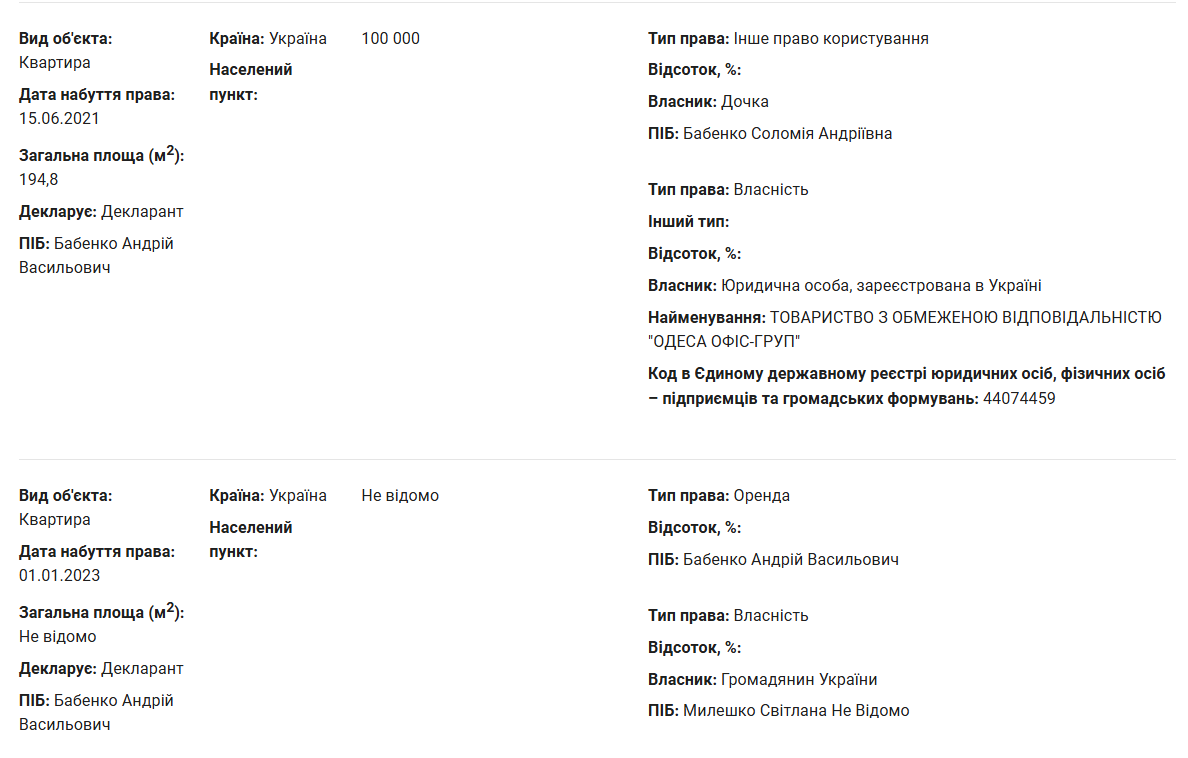Select the total area value 194,8

point(39,180)
